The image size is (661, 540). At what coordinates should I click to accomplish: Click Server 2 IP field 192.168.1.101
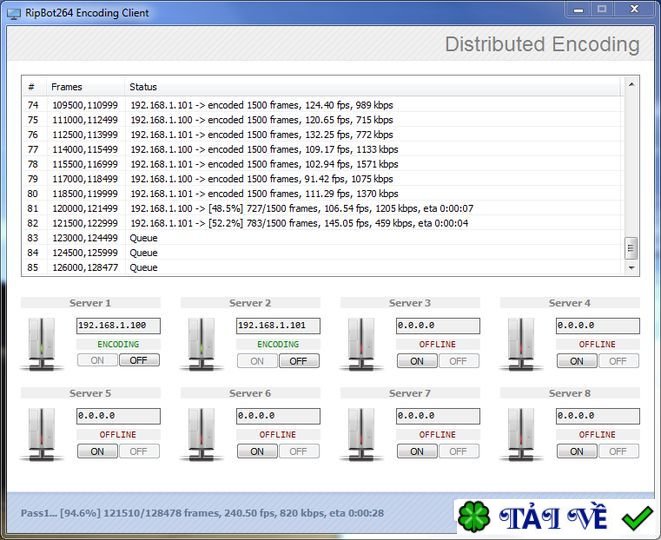[x=278, y=326]
